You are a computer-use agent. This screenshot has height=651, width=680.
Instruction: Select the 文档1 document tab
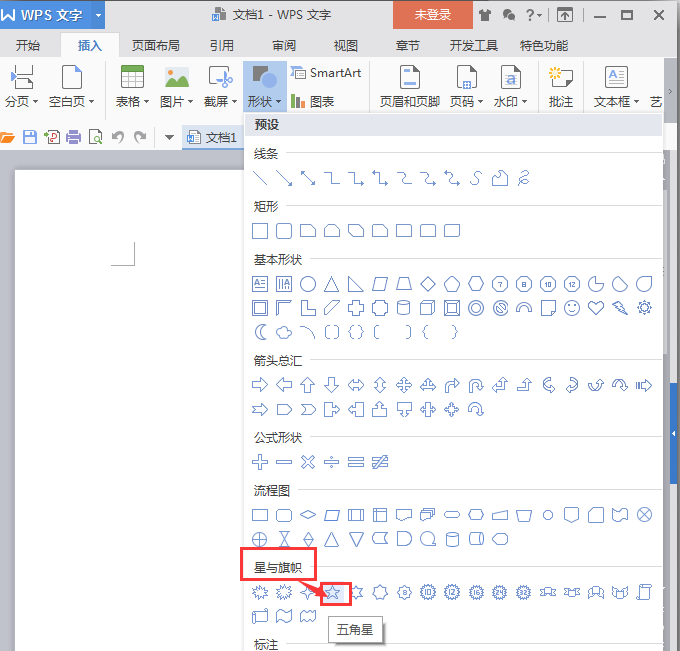[x=212, y=138]
